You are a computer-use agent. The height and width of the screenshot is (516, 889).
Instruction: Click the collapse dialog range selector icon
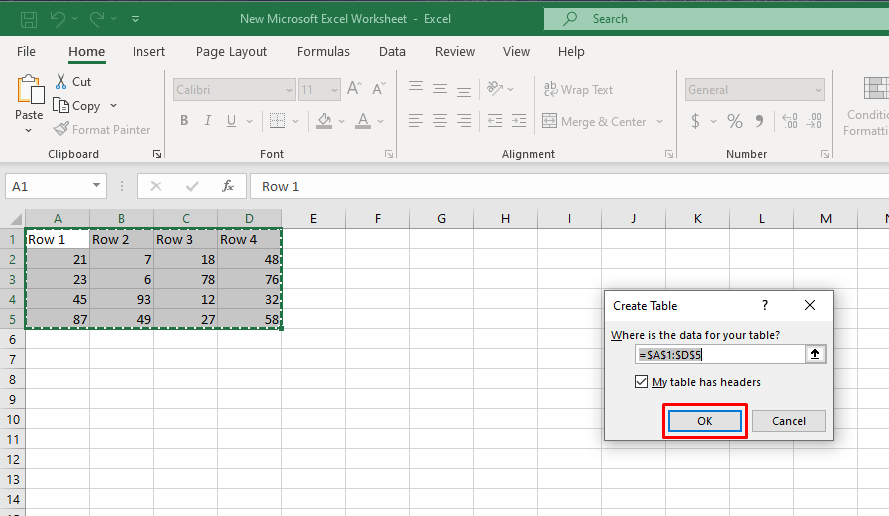click(816, 354)
